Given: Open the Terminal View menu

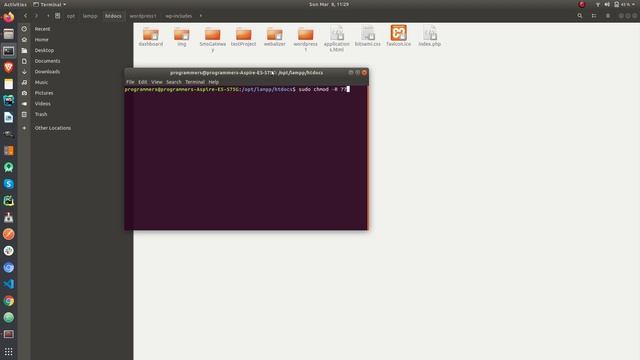Looking at the screenshot, I should [x=157, y=82].
